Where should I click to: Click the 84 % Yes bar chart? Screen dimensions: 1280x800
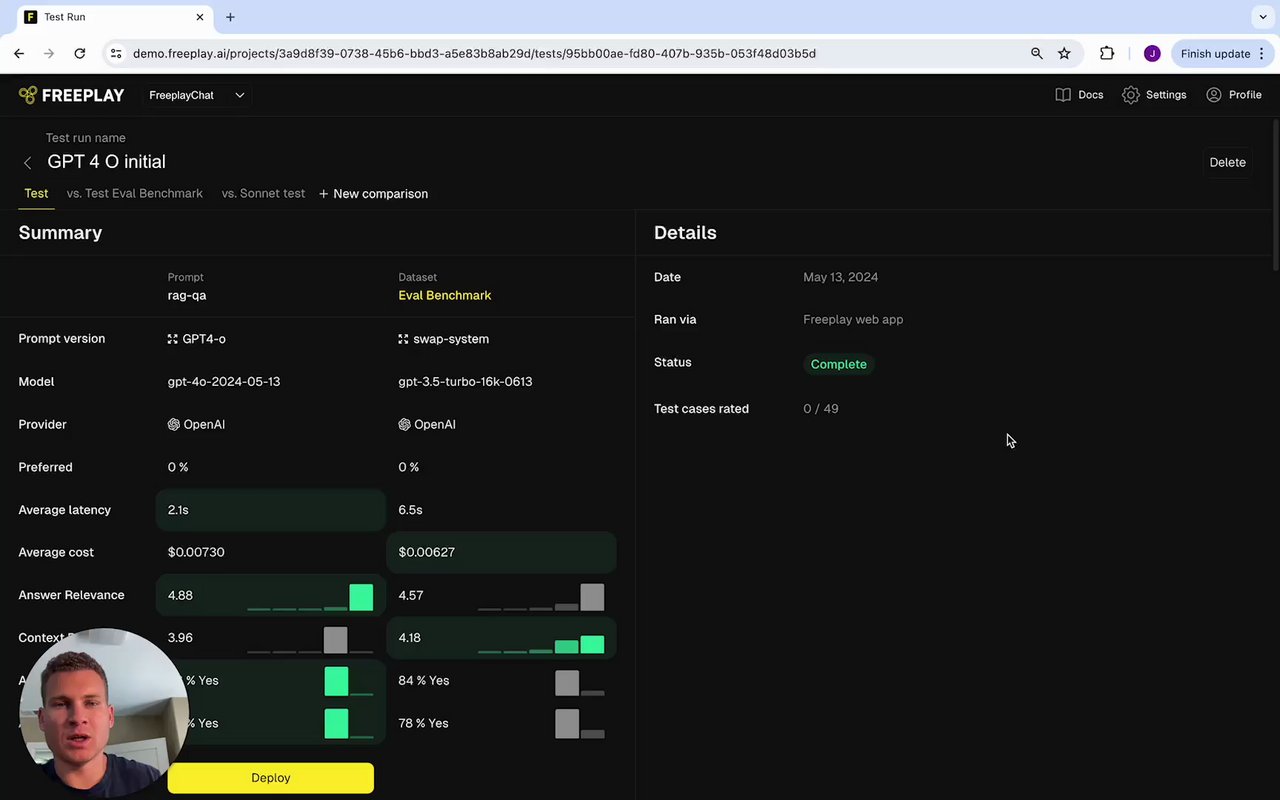[x=580, y=682]
